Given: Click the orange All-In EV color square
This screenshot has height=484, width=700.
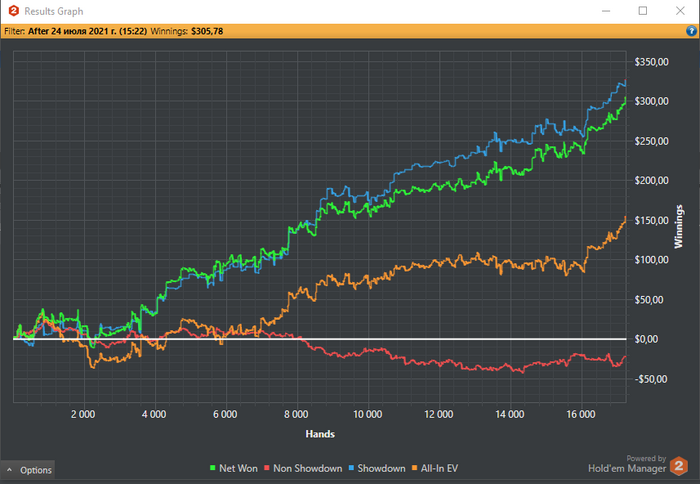Looking at the screenshot, I should [x=415, y=468].
